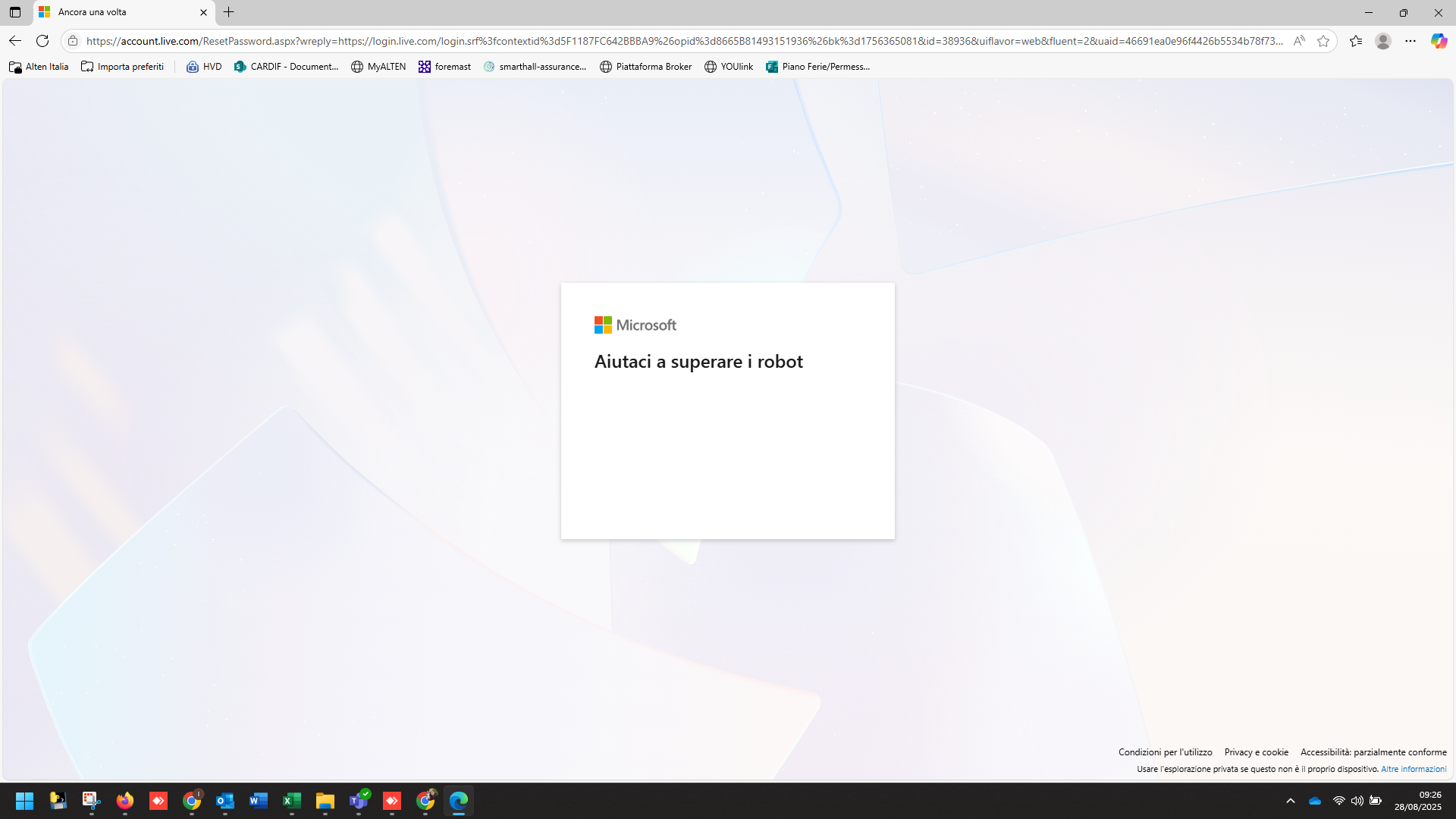Open the Importa preferiti bookmark folder

point(123,67)
